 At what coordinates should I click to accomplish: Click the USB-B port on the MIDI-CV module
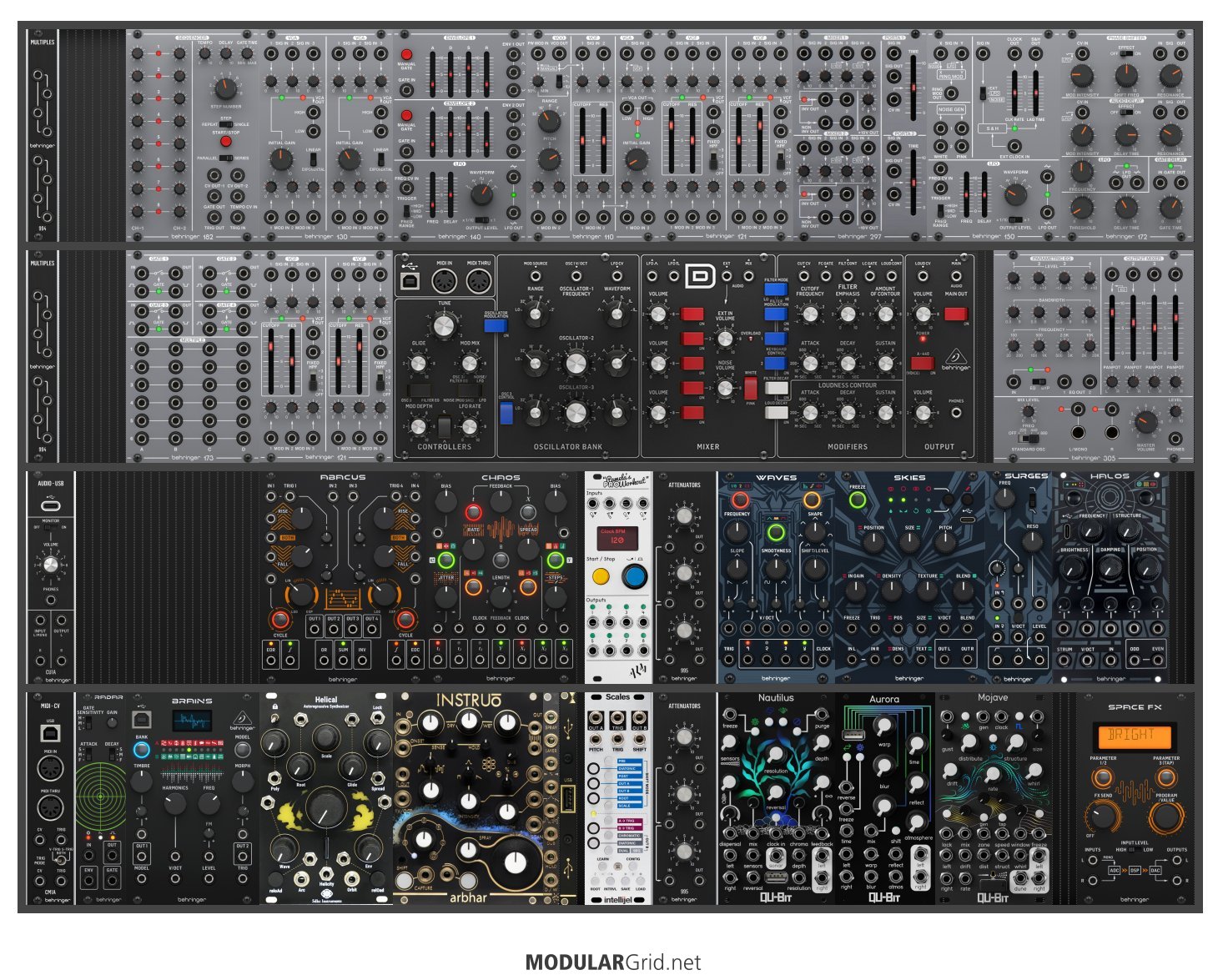[x=50, y=734]
